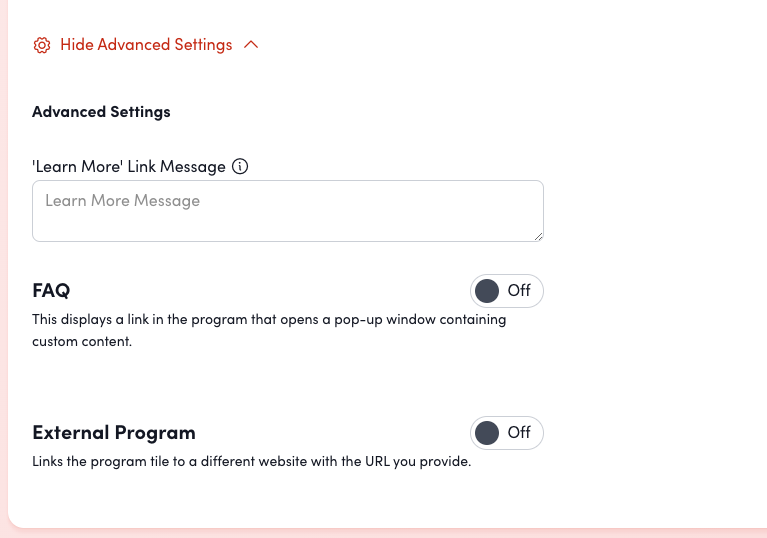Click the gear icon beside Hide Advanced Settings

[42, 45]
